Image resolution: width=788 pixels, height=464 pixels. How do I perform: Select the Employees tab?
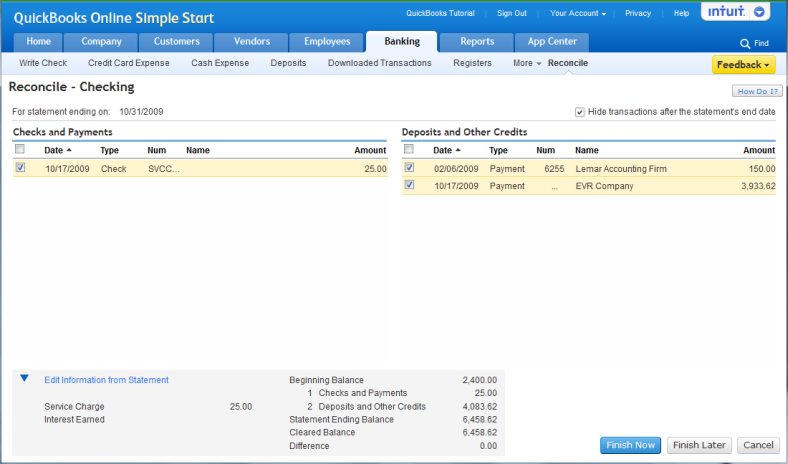[x=327, y=42]
